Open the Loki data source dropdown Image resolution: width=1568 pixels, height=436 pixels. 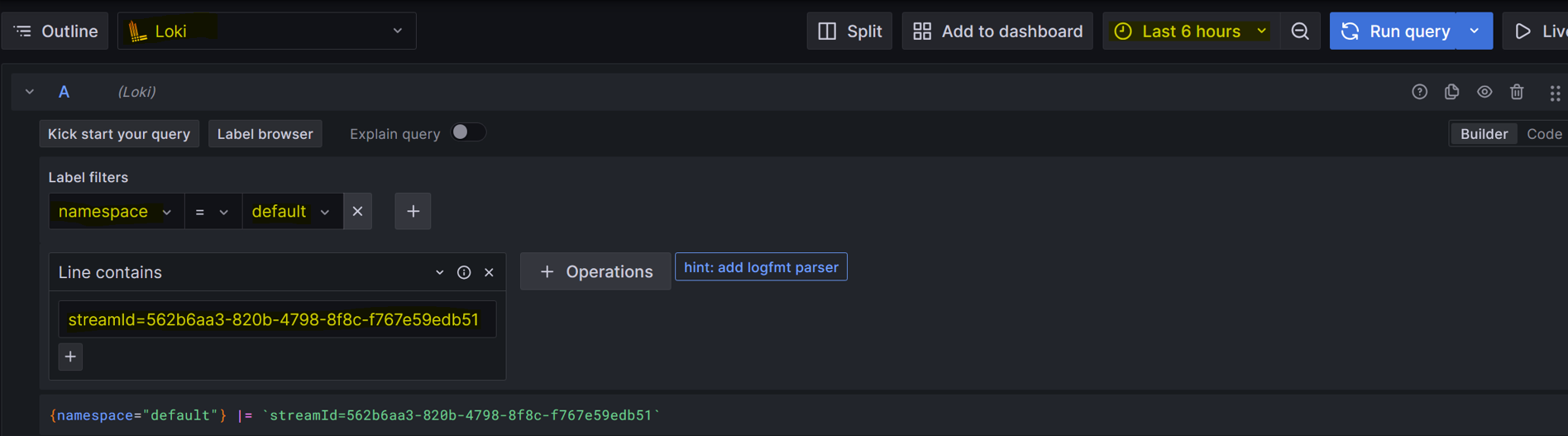[266, 31]
